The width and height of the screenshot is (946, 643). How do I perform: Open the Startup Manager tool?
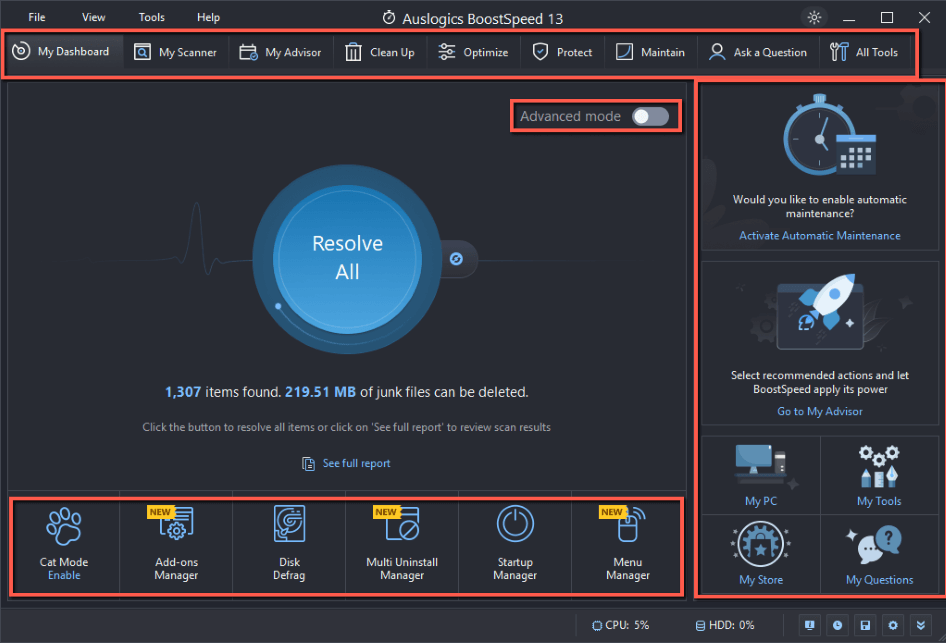515,543
